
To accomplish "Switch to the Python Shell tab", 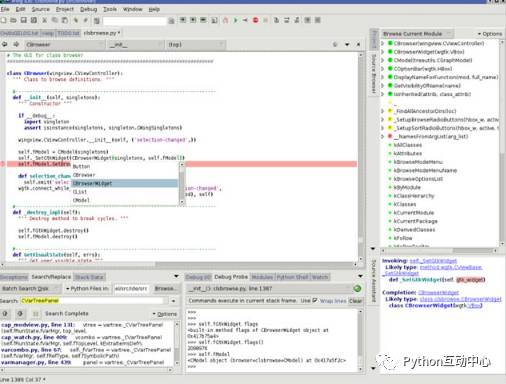I will point(293,277).
